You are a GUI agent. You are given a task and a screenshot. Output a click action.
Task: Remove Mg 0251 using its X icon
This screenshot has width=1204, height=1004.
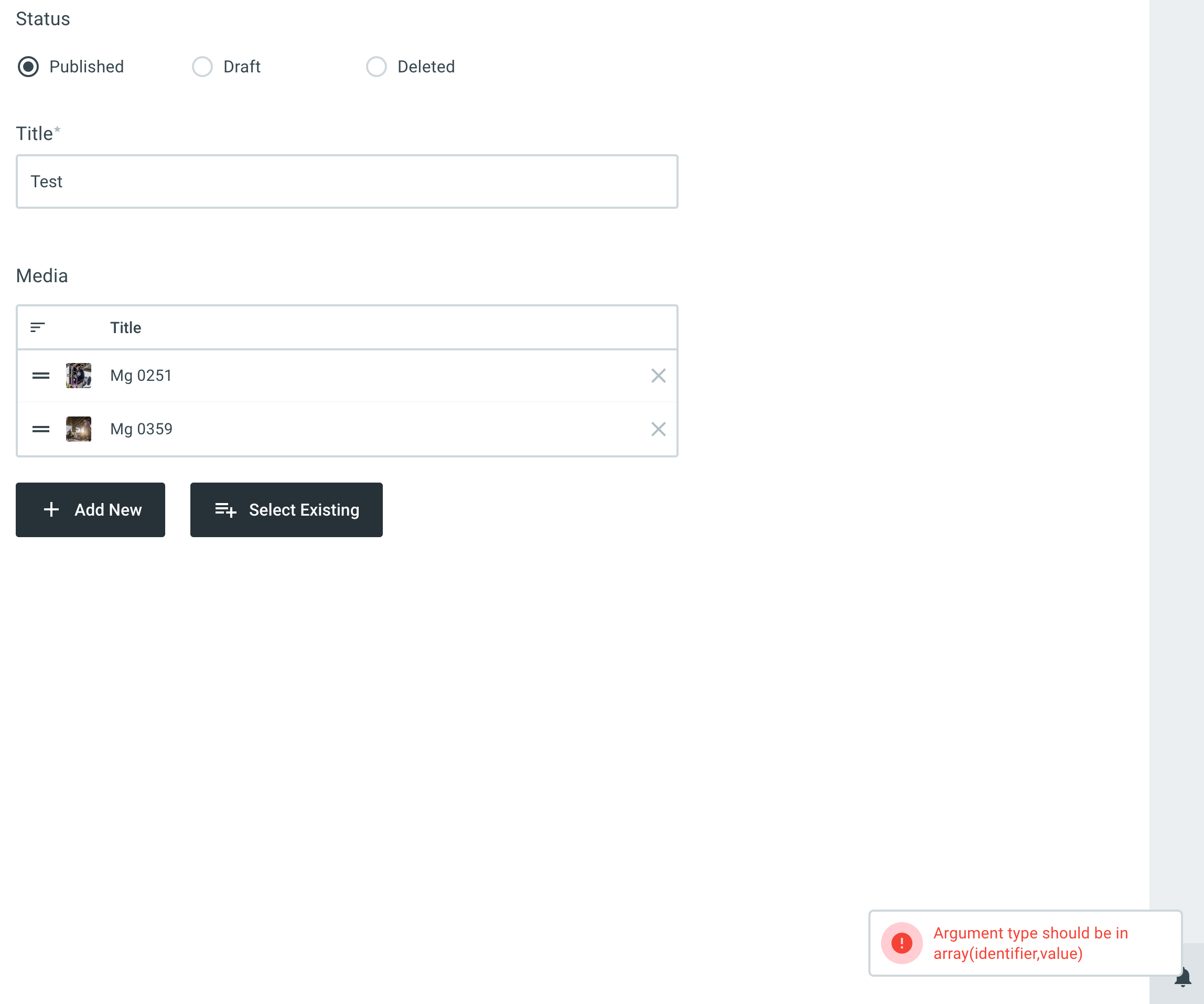[x=658, y=376]
